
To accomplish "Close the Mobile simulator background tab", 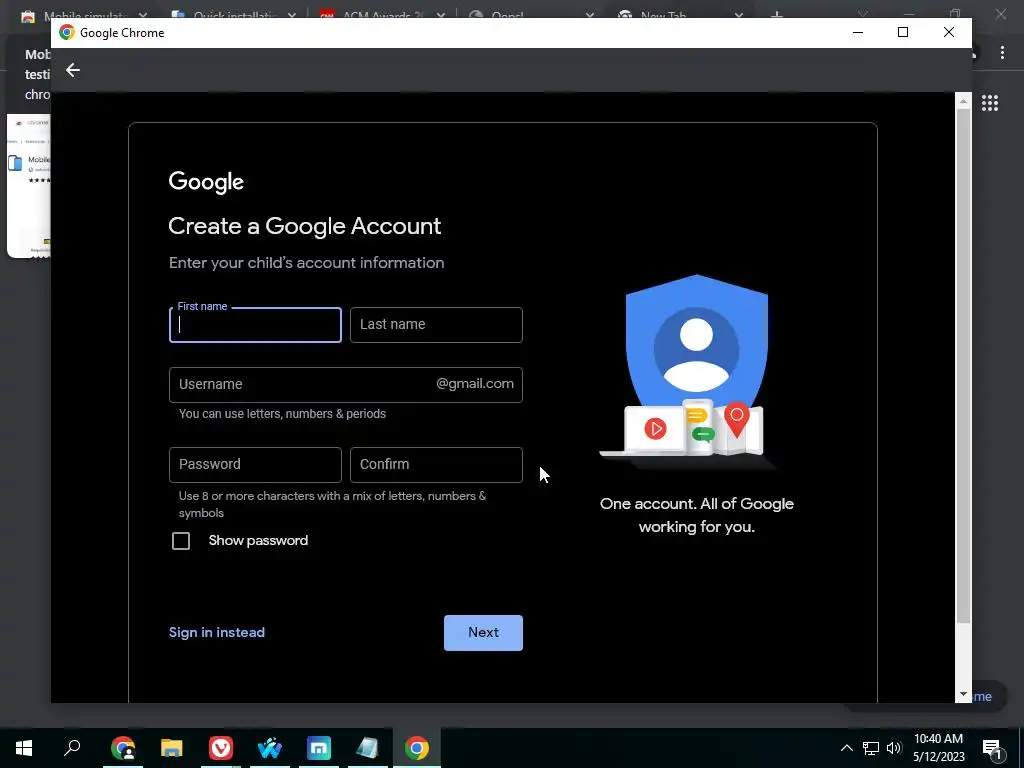I will coord(143,14).
